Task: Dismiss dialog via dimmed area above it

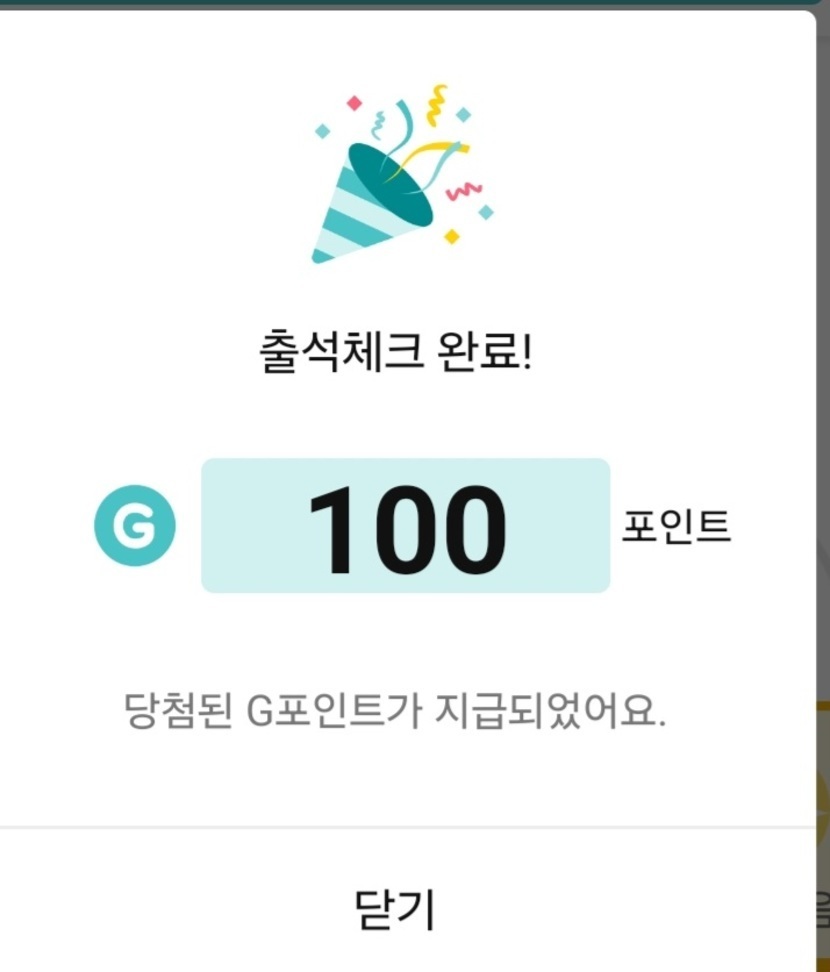Action: (x=400, y=4)
